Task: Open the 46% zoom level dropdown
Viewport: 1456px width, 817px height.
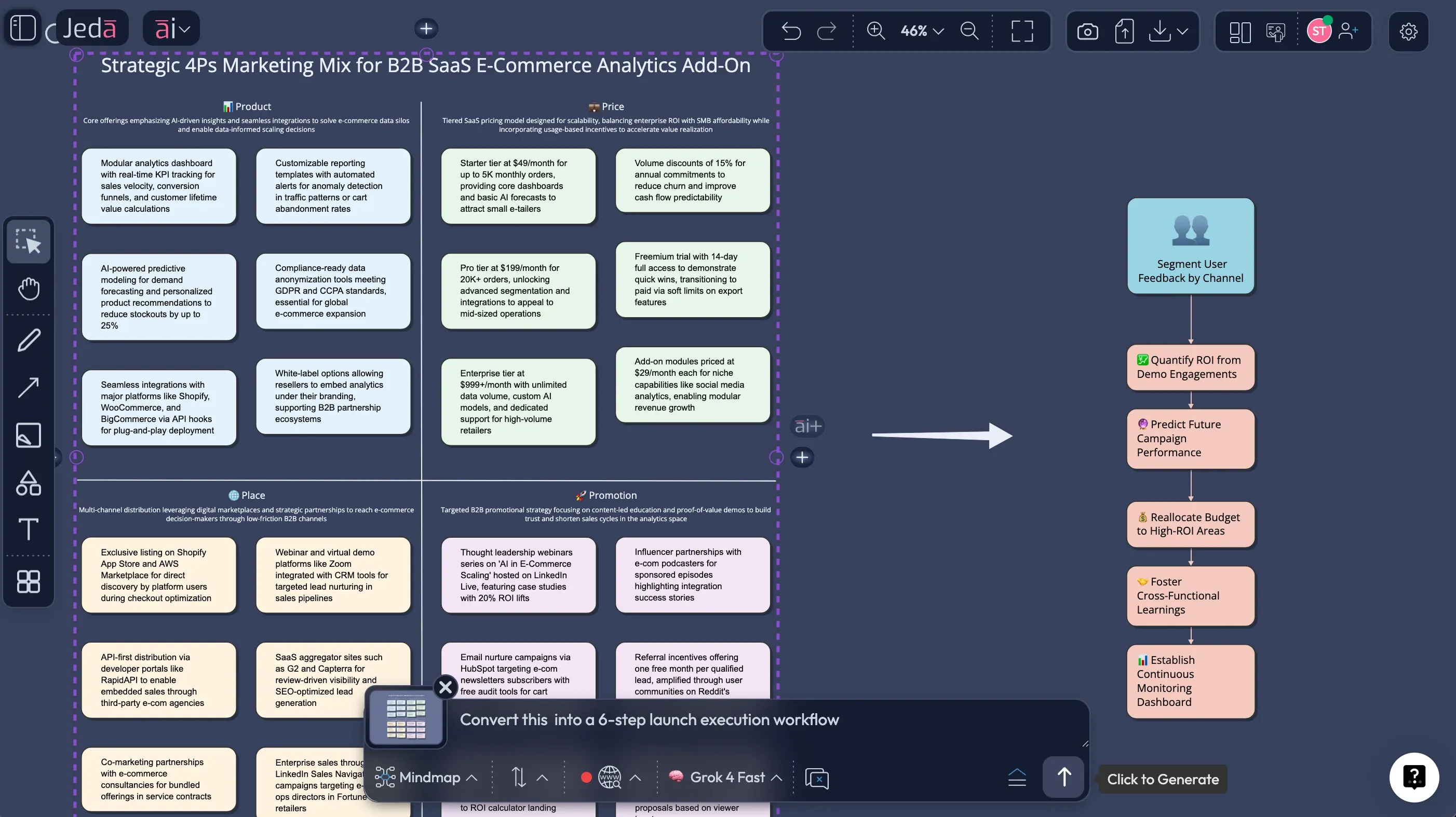Action: [922, 31]
